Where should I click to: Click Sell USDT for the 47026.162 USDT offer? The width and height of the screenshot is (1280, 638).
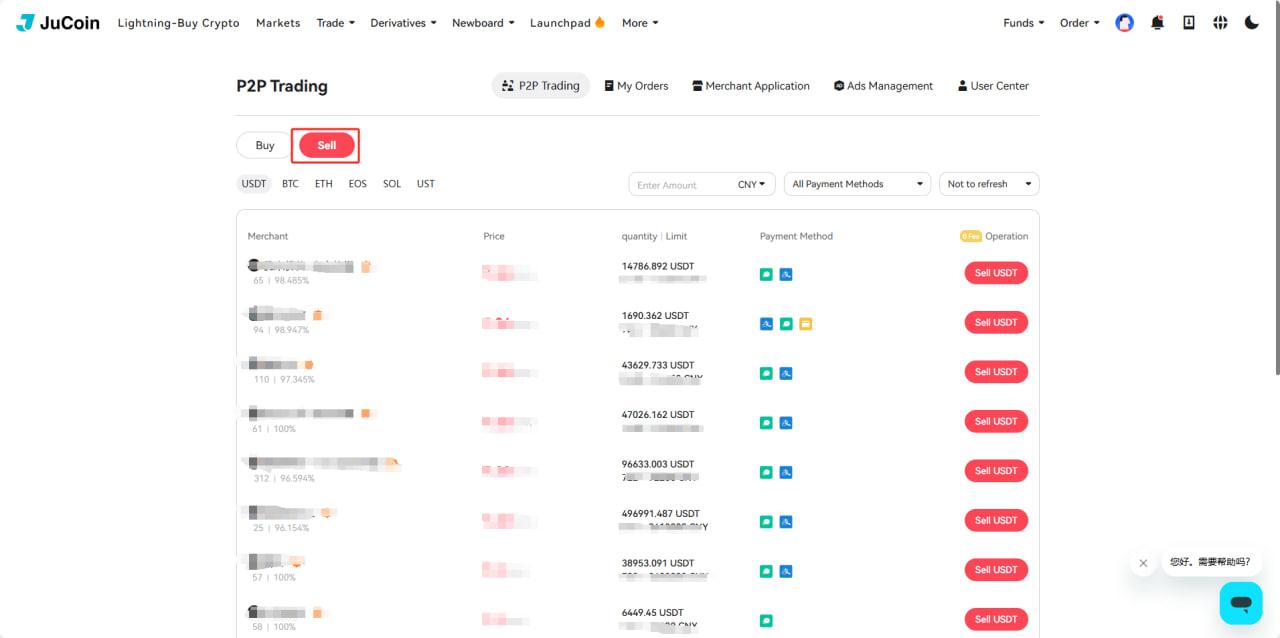996,421
